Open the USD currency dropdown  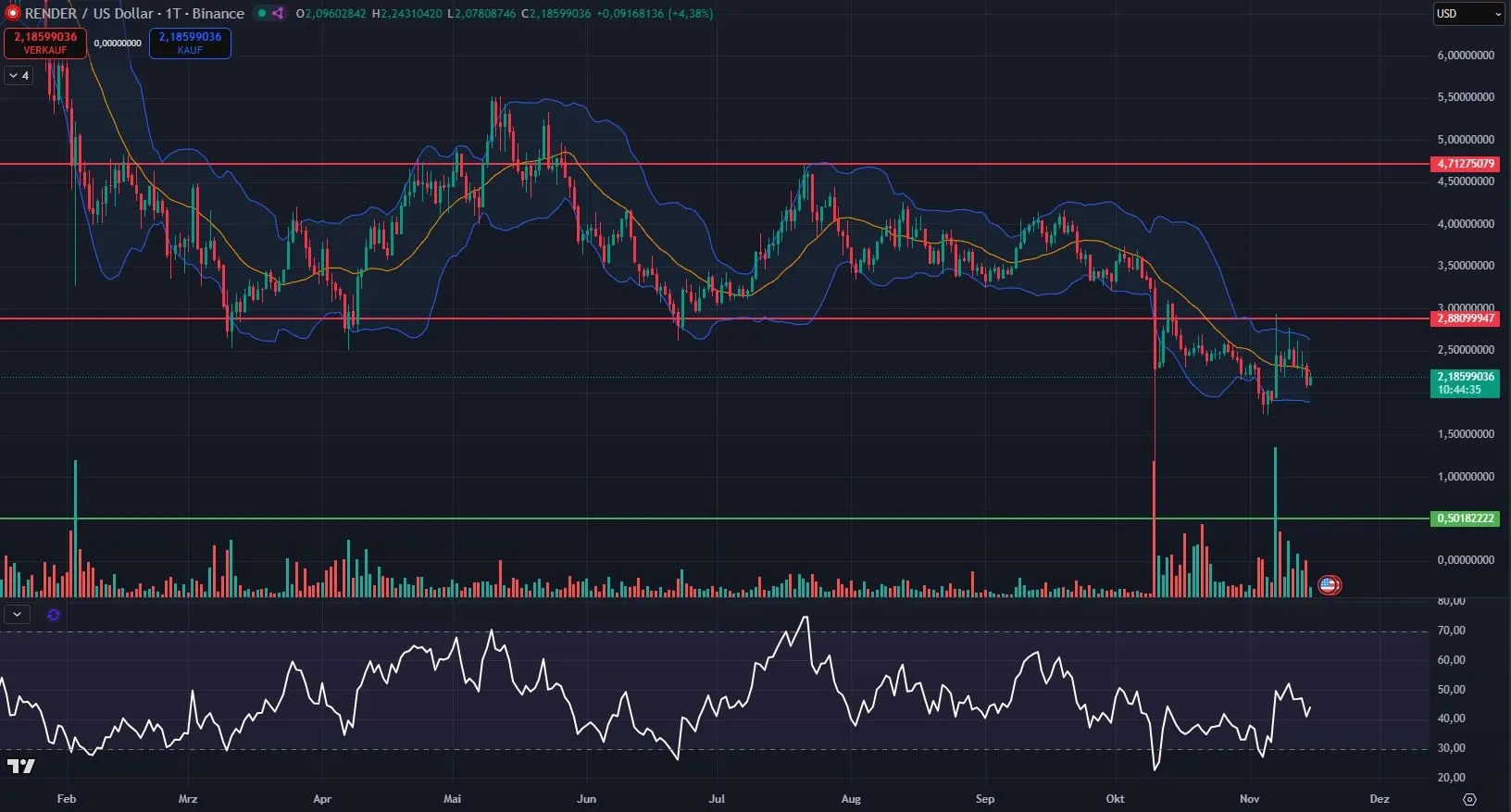1468,14
